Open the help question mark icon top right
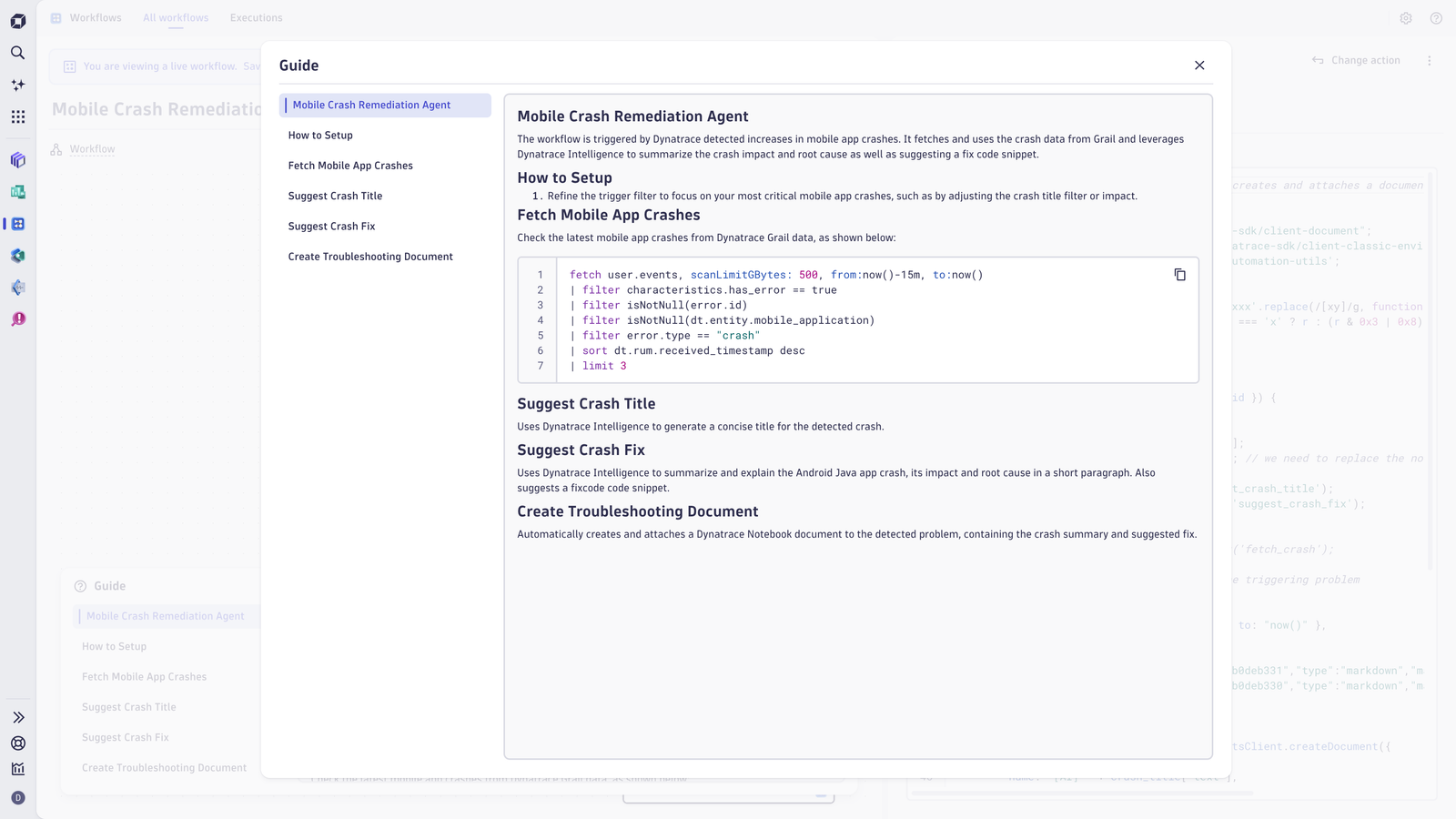 (x=1436, y=18)
